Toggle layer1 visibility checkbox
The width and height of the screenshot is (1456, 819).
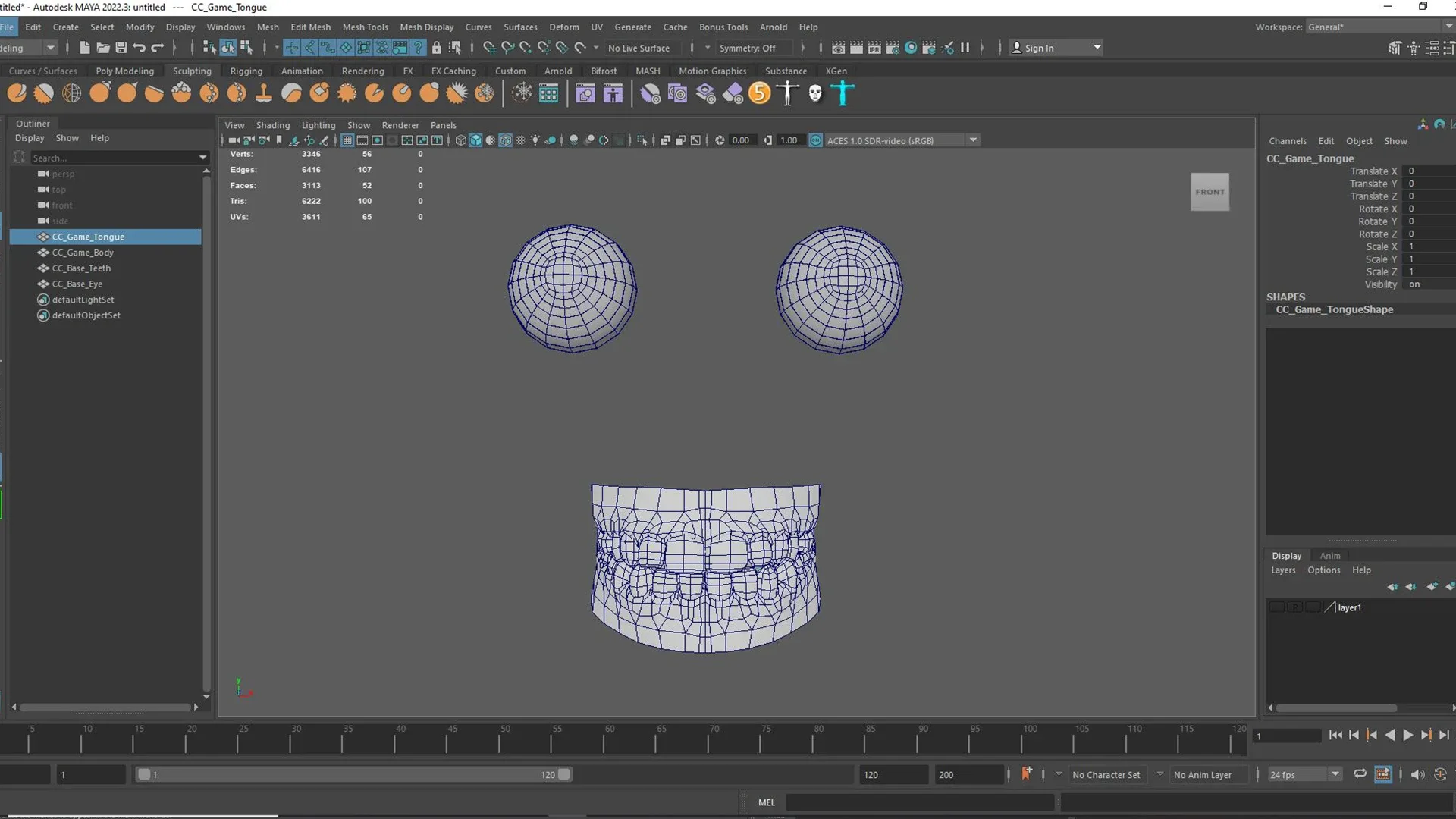[x=1277, y=607]
